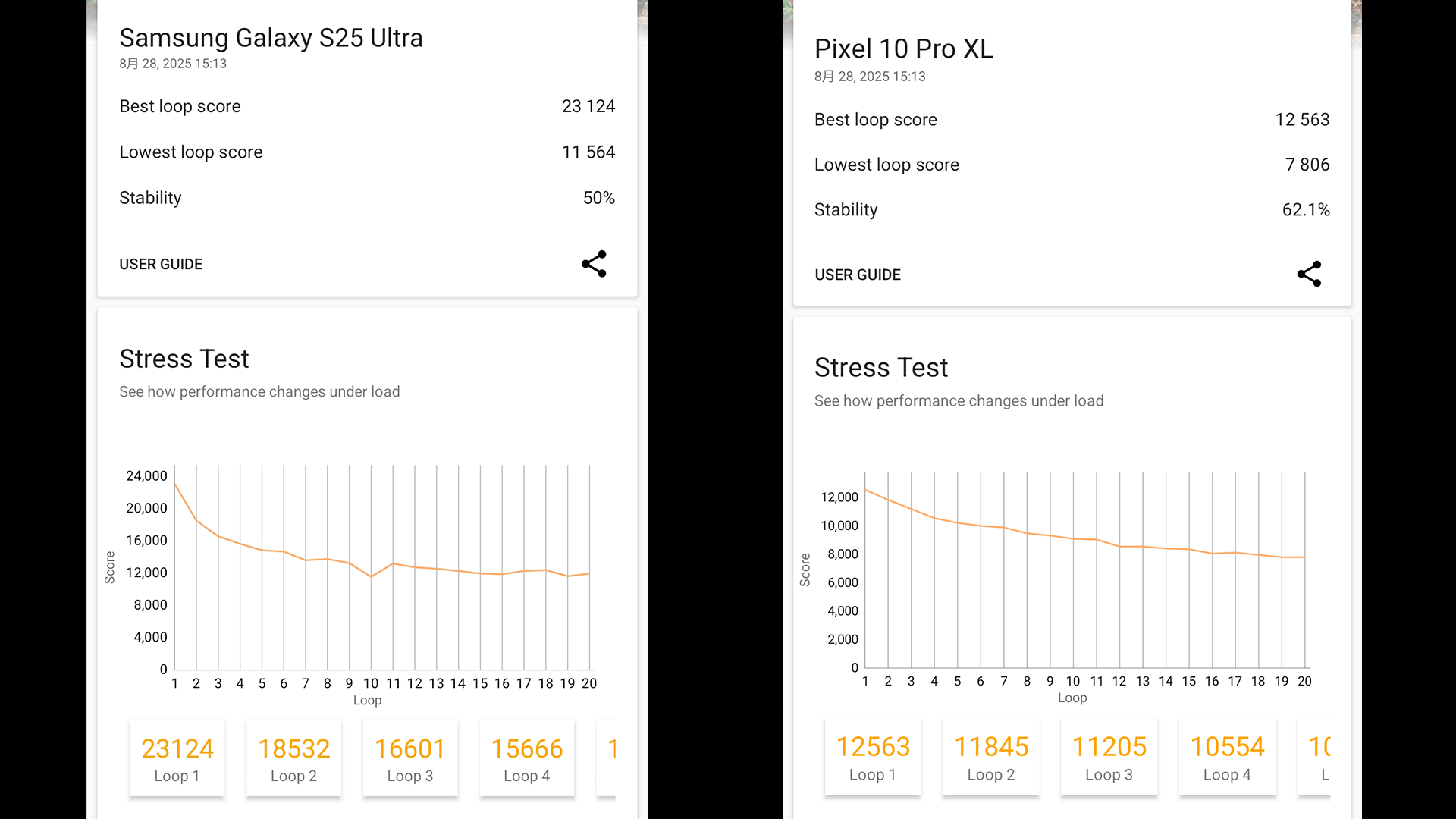Select the Loop 4 card showing 10554
1456x819 pixels.
(1228, 756)
